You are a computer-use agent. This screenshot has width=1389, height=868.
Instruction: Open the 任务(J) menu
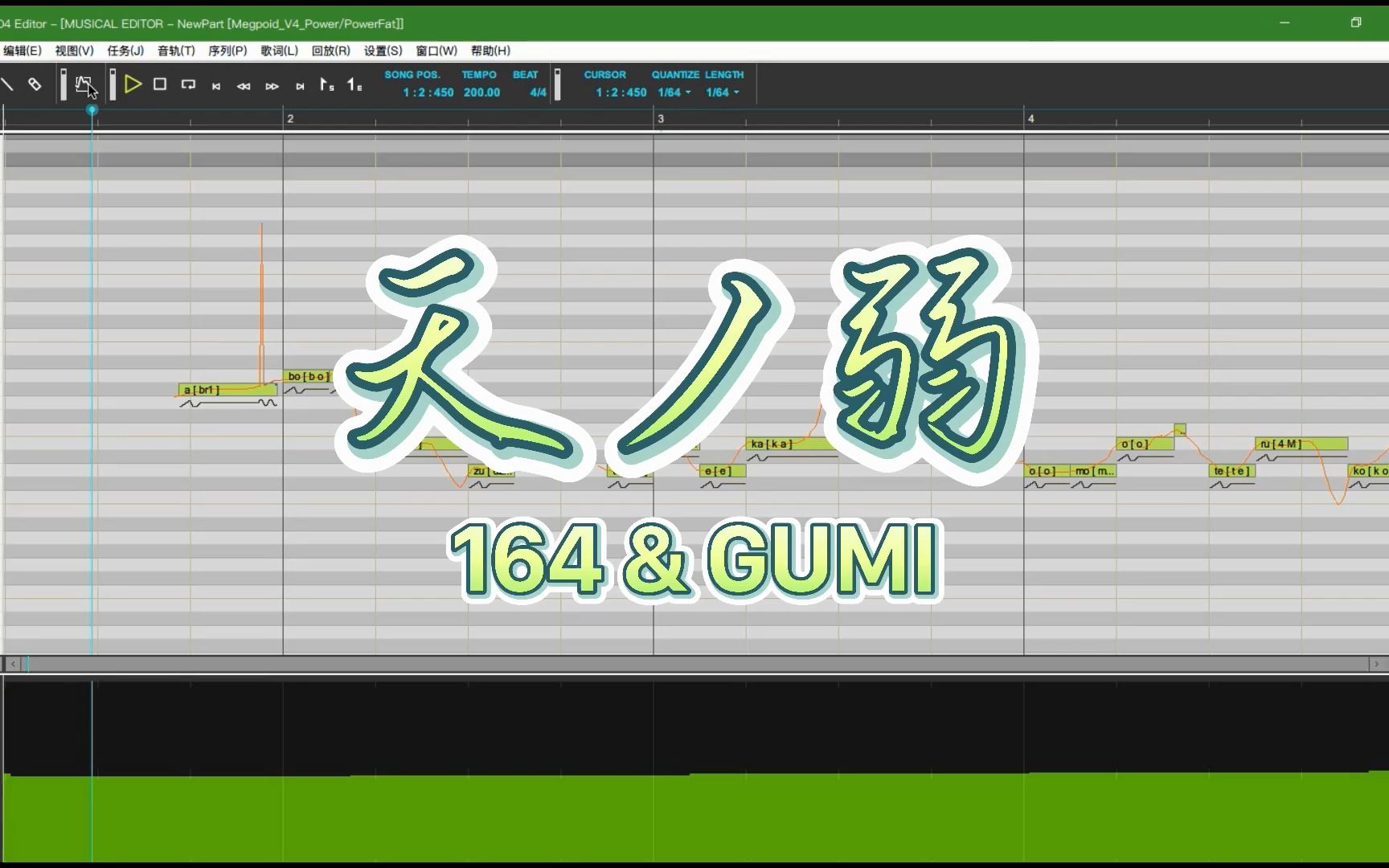pyautogui.click(x=125, y=51)
